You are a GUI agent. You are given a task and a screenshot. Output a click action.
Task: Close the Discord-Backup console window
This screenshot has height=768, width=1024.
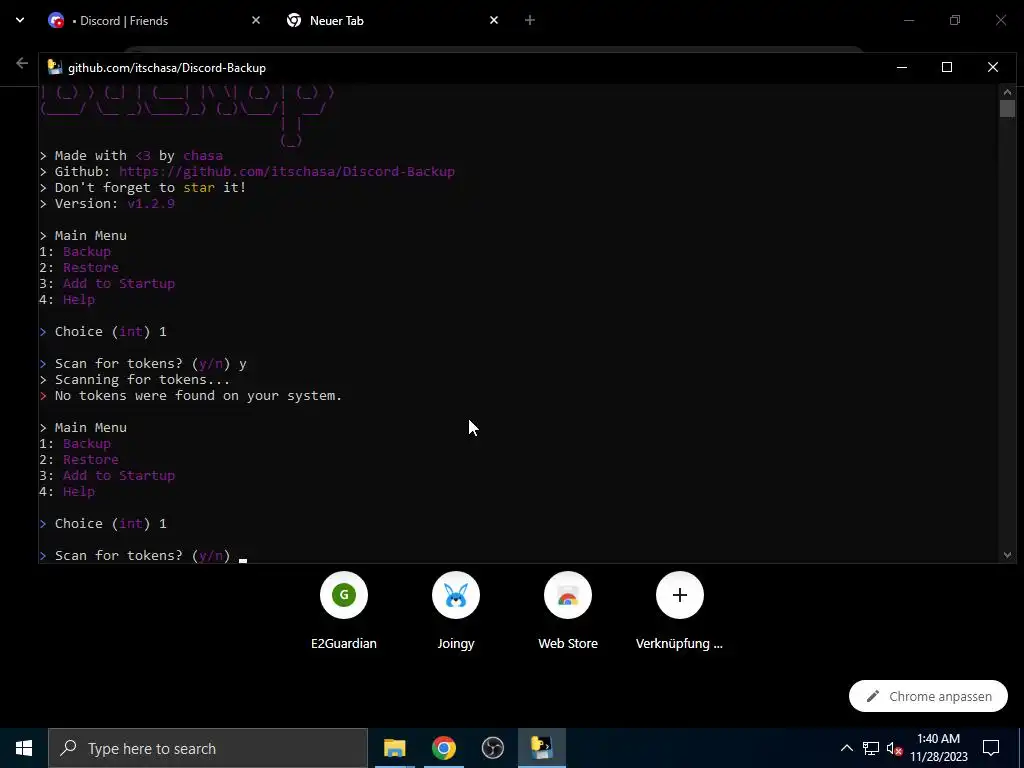pyautogui.click(x=993, y=67)
